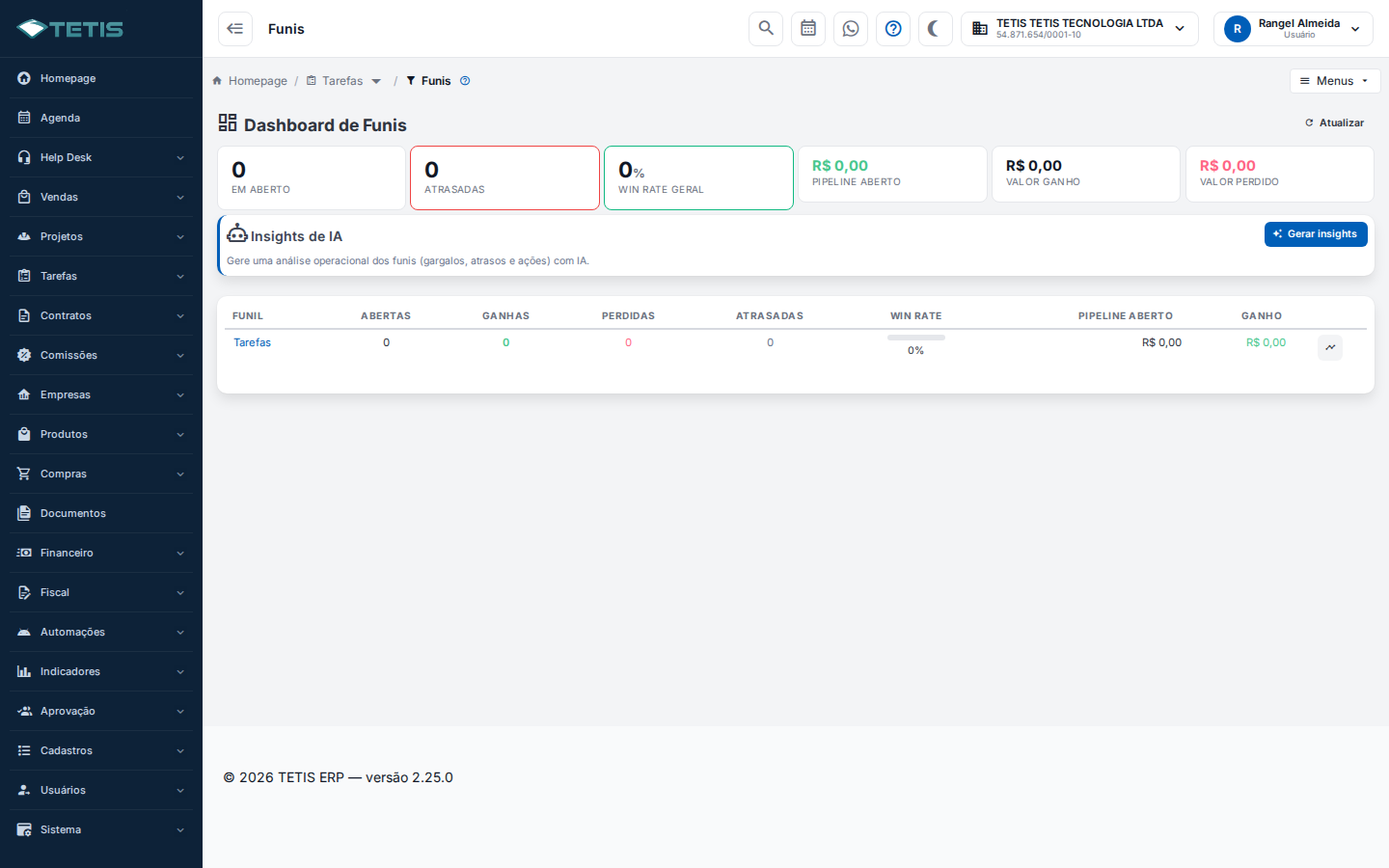The width and height of the screenshot is (1389, 868).
Task: Collapse the sidebar with the arrow-lines button
Action: click(235, 29)
